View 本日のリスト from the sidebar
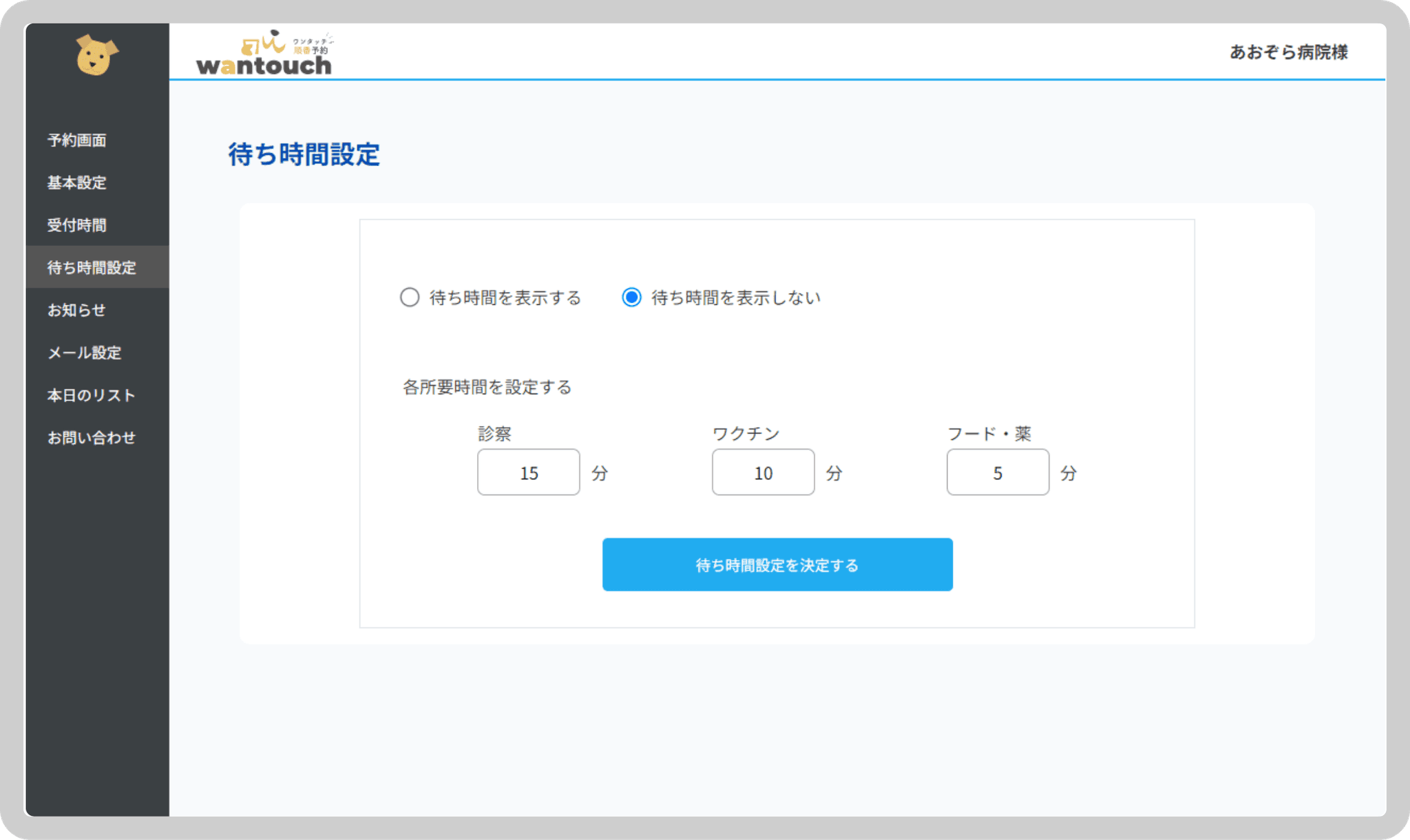1410x840 pixels. point(91,395)
